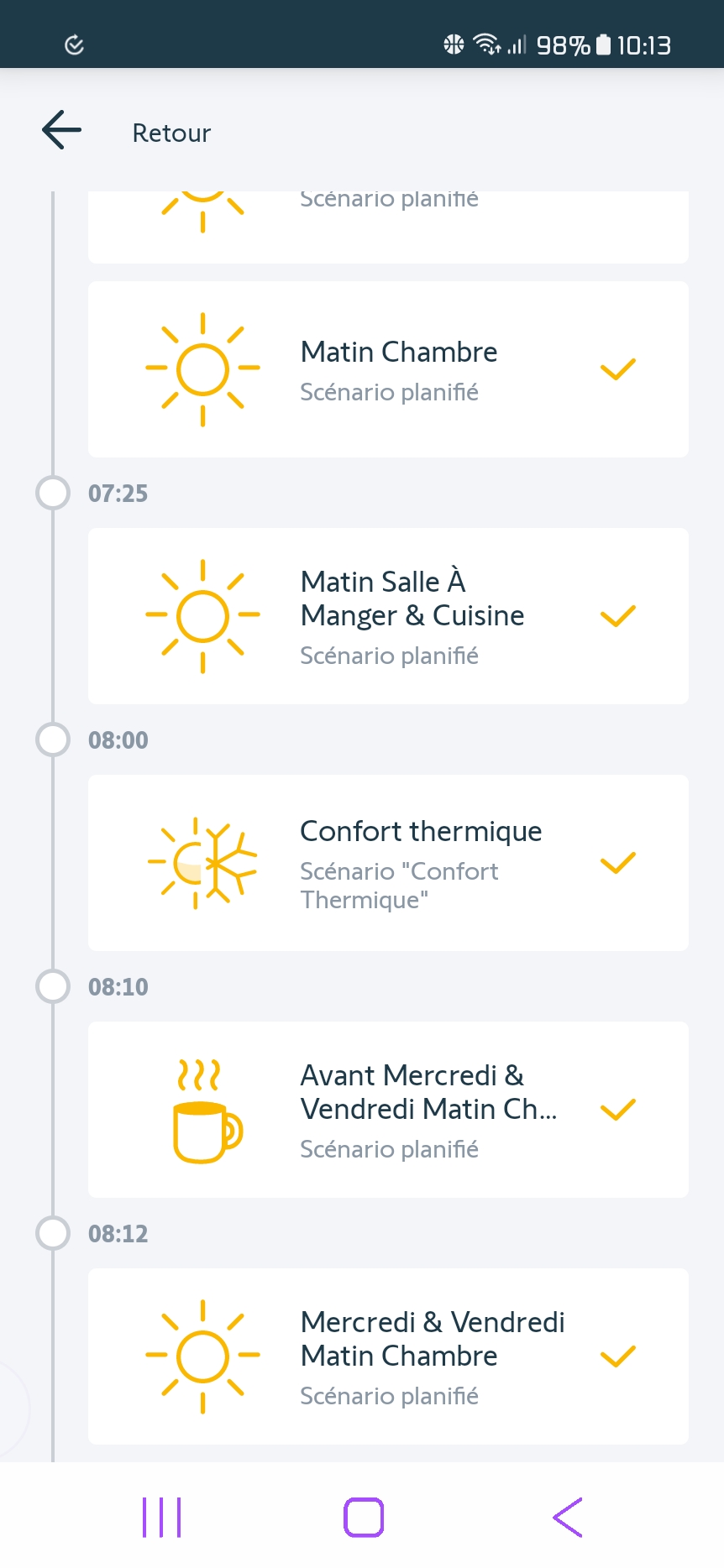724x1568 pixels.
Task: Select the 08:00 timeline marker
Action: click(53, 740)
